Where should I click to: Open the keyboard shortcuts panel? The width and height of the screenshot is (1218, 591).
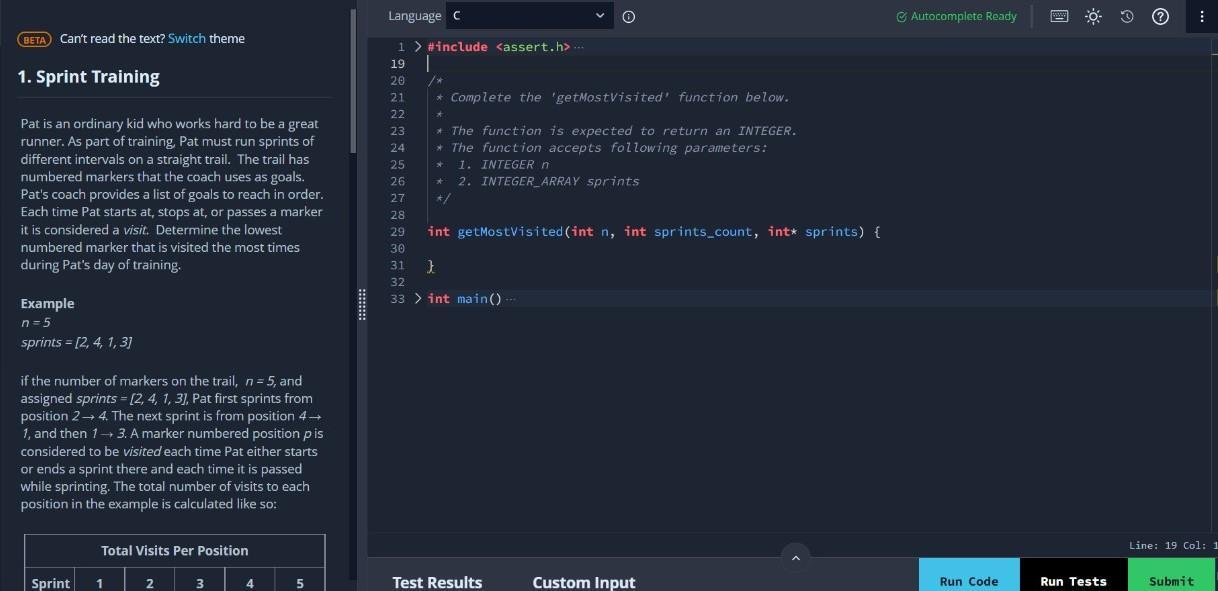coord(1058,16)
